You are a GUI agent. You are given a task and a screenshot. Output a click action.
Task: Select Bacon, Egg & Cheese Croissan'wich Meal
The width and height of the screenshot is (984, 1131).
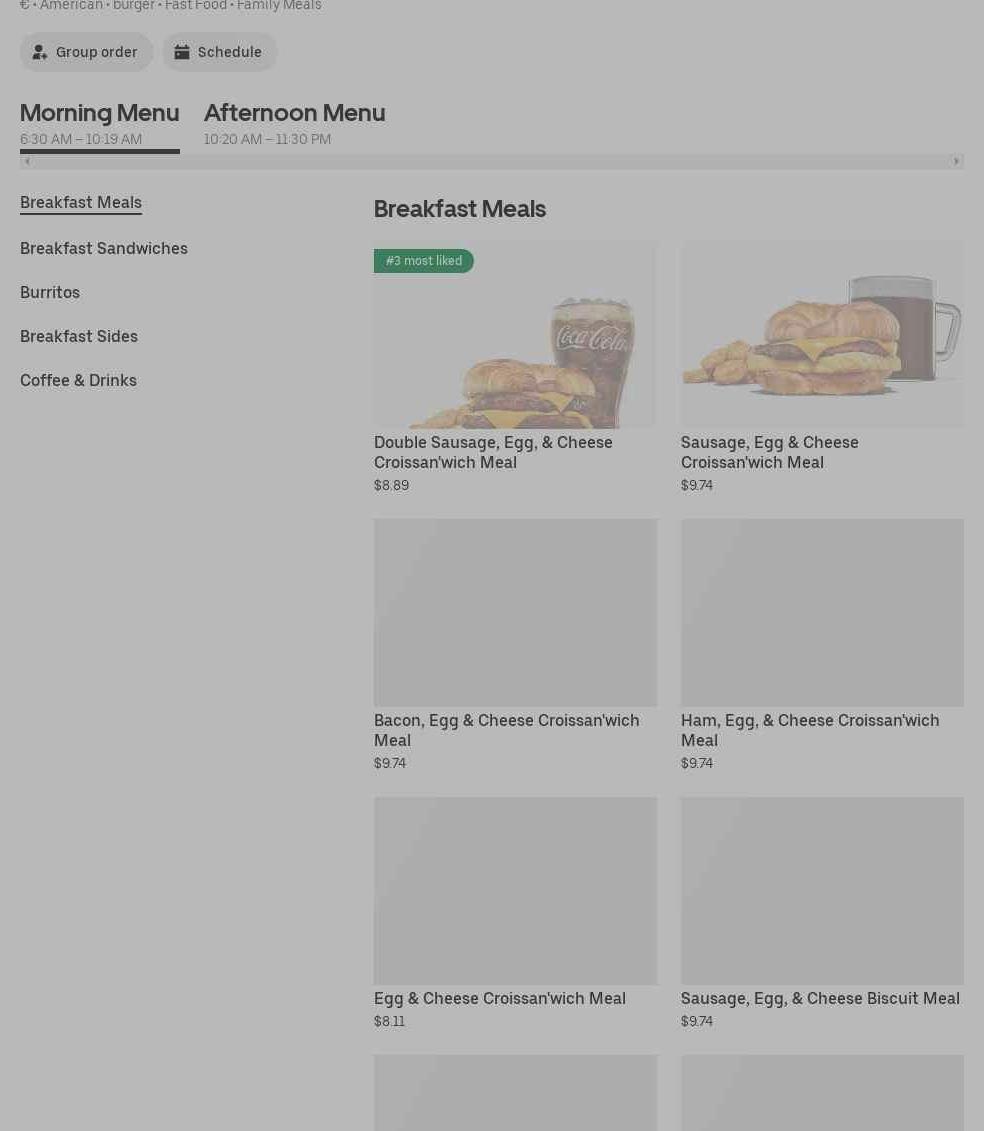click(x=506, y=730)
